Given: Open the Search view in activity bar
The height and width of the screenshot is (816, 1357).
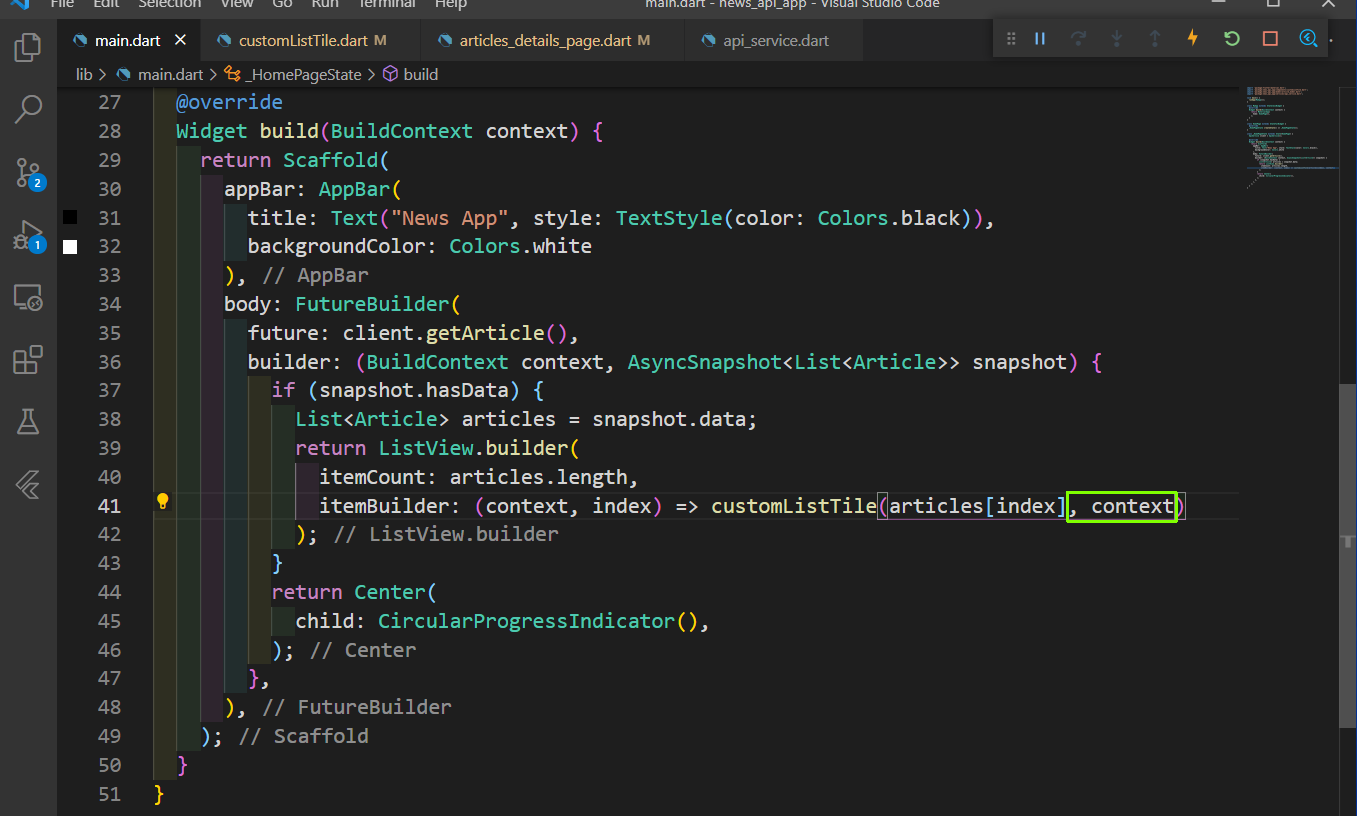Looking at the screenshot, I should click(x=28, y=109).
